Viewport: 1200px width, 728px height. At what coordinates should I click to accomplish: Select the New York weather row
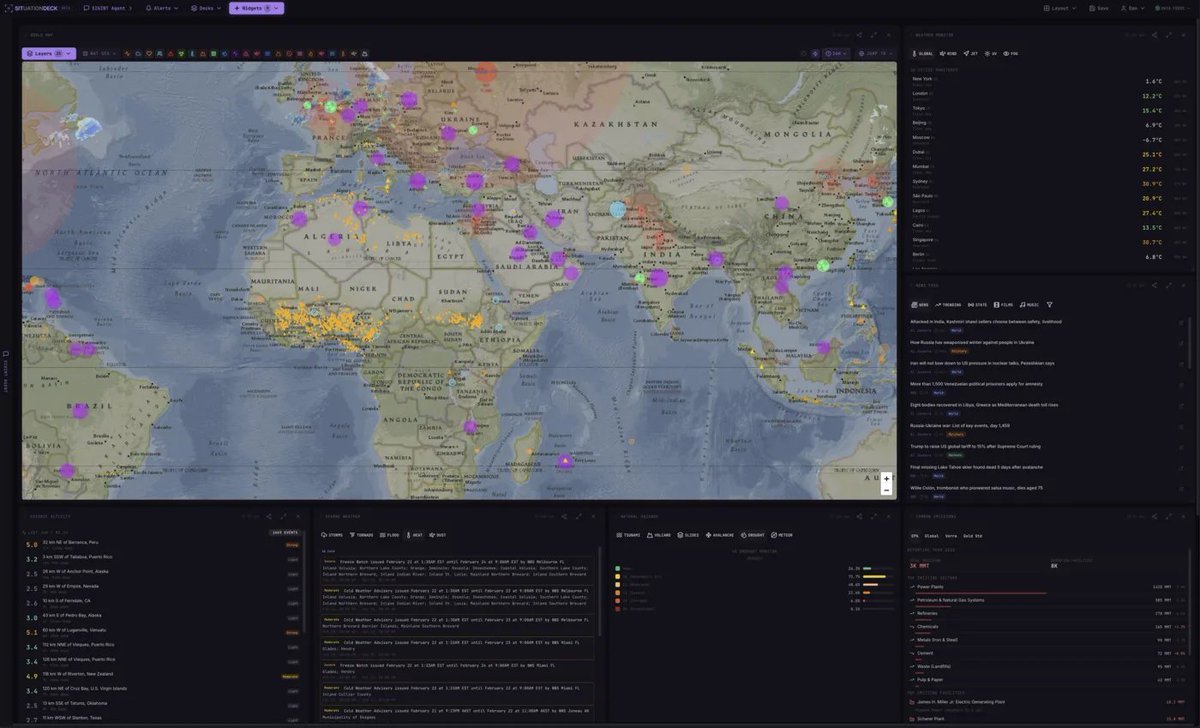[1048, 81]
